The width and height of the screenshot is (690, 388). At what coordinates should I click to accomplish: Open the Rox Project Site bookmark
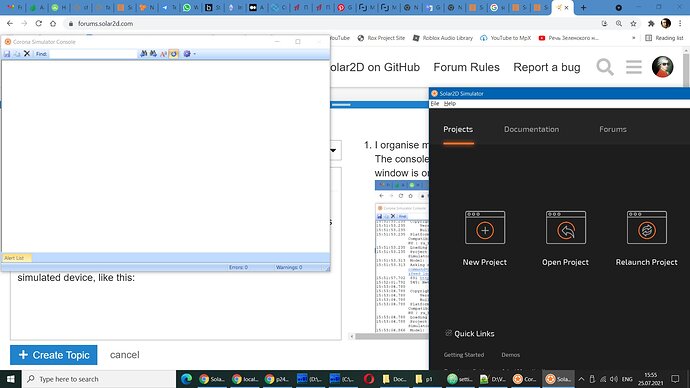click(x=381, y=38)
